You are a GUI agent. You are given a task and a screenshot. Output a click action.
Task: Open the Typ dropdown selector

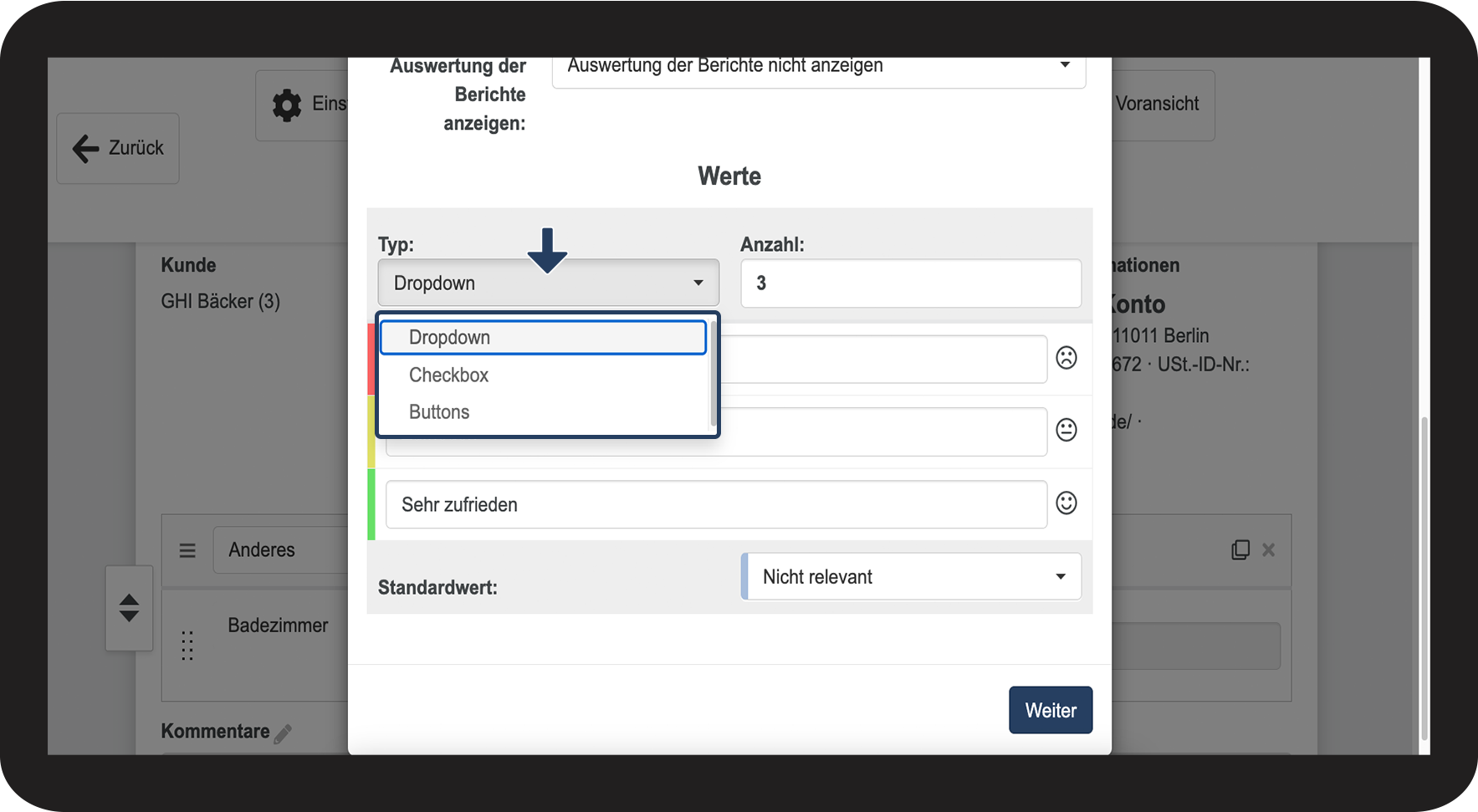coord(549,283)
